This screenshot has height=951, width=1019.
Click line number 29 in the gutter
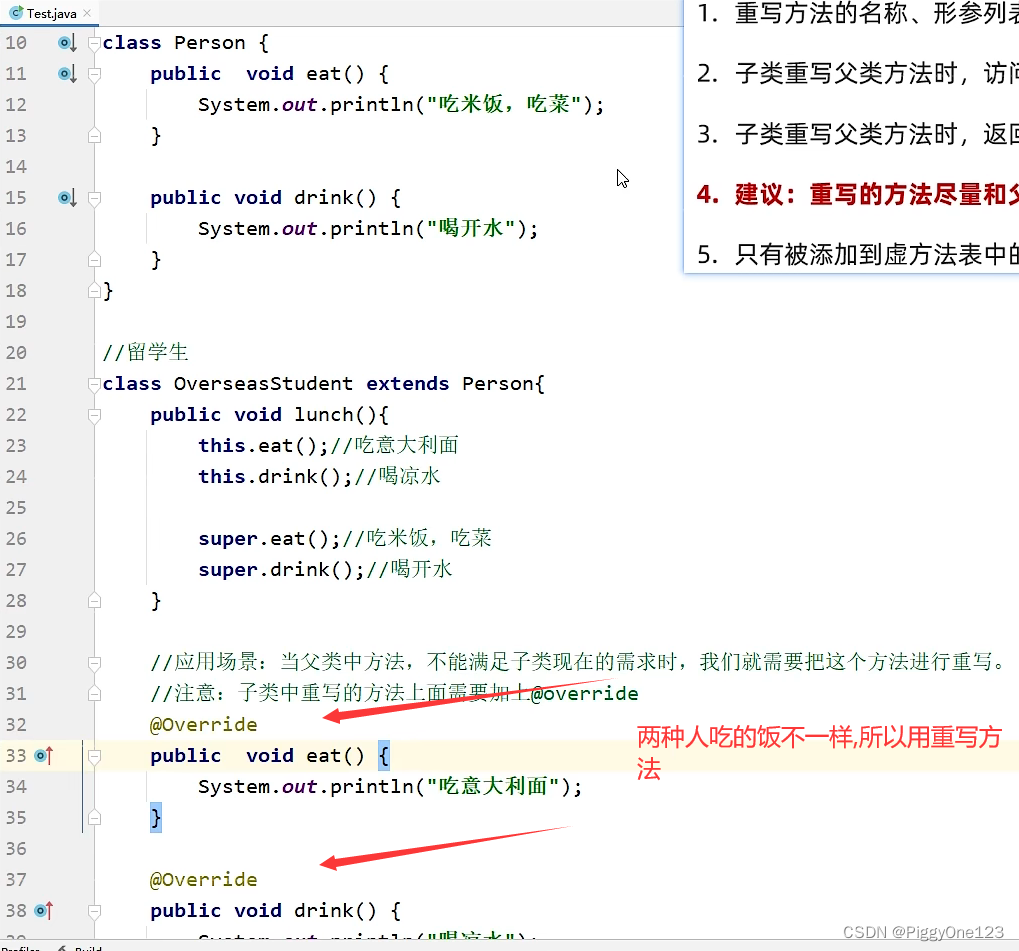[16, 632]
